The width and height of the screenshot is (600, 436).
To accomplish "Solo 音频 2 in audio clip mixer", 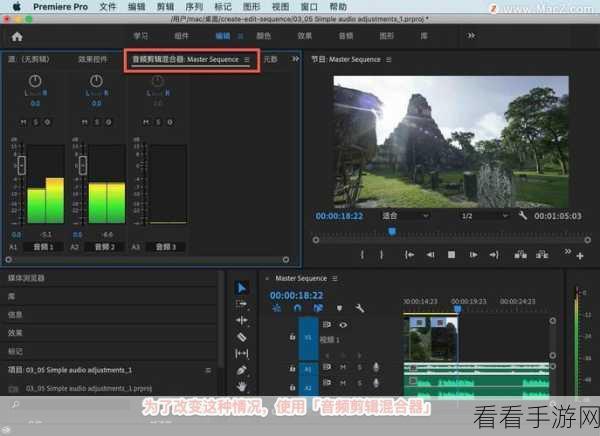I will [x=97, y=122].
